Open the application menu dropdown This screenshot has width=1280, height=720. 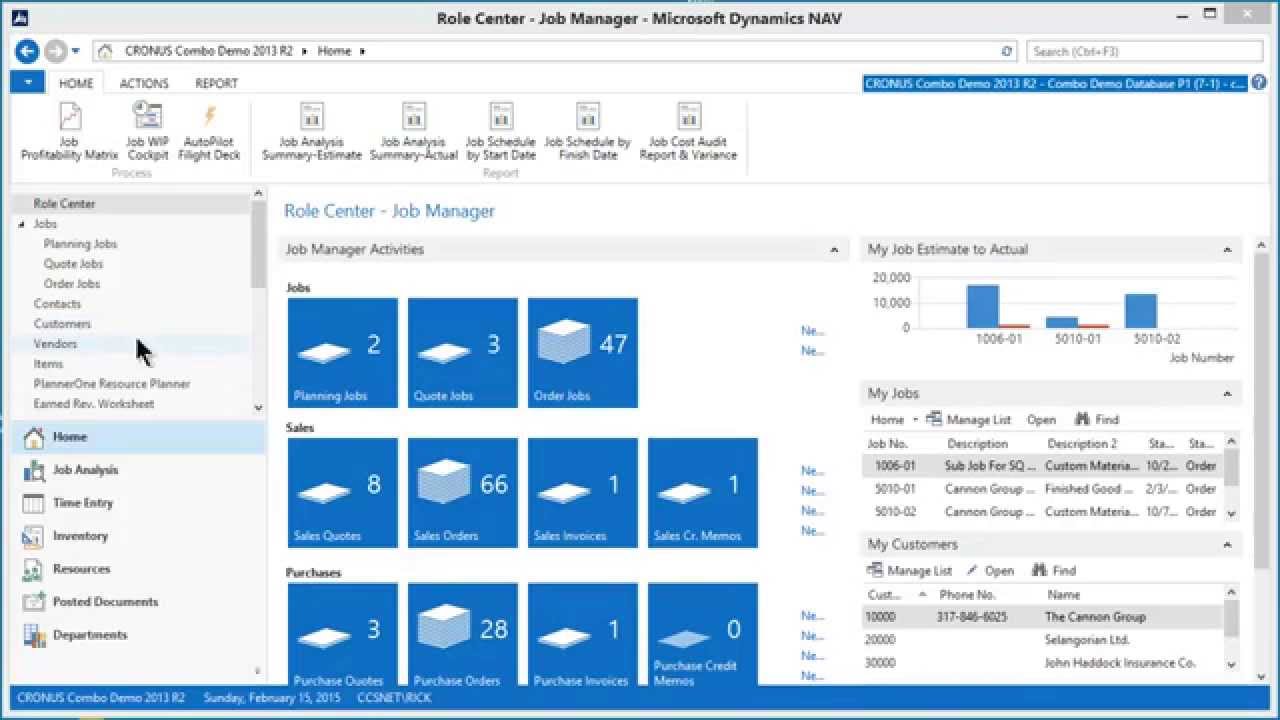click(28, 83)
